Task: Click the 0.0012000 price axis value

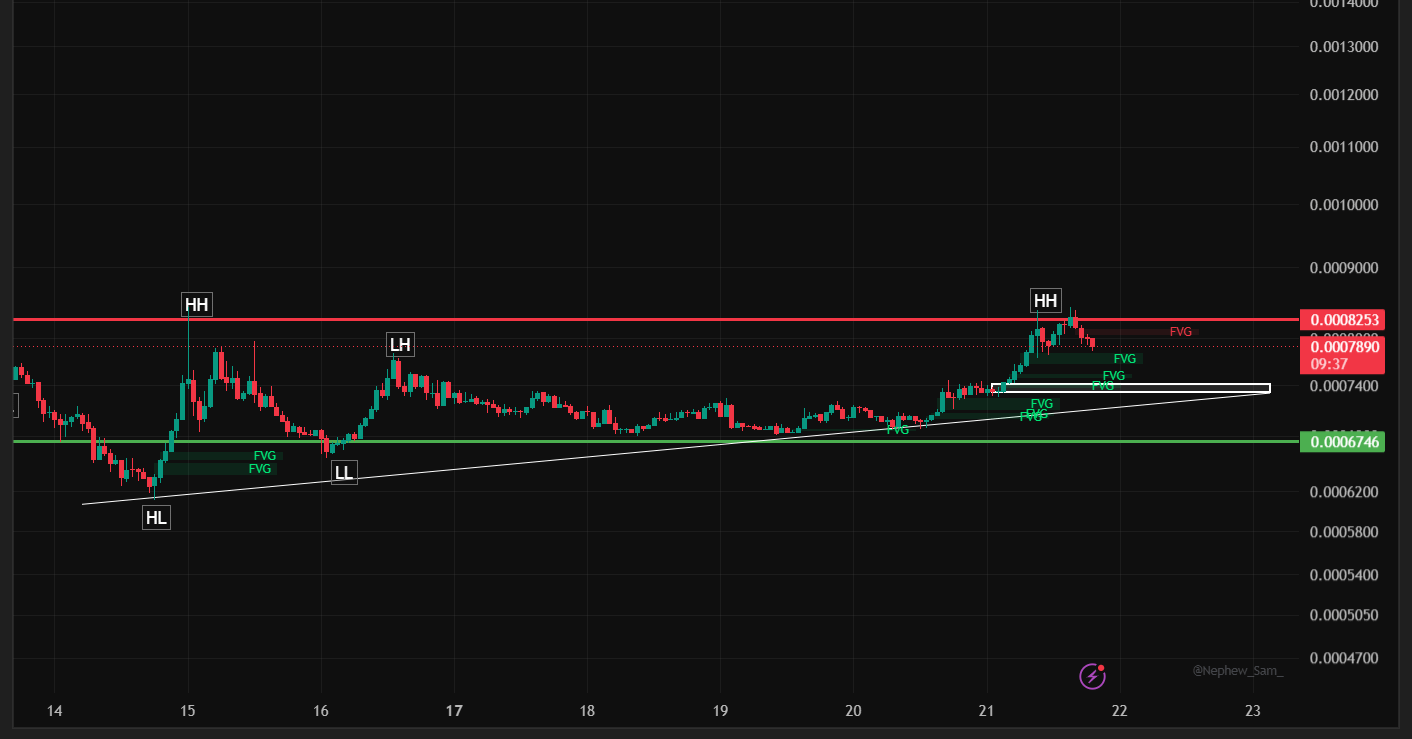Action: 1344,95
